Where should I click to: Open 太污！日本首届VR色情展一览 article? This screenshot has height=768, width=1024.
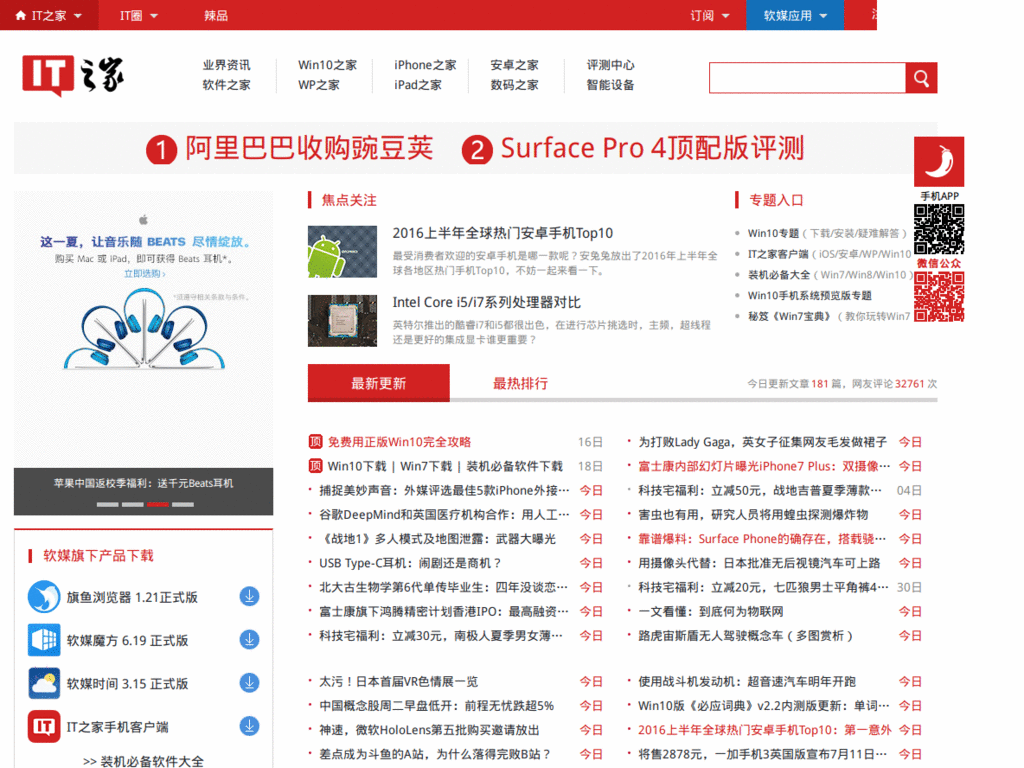pos(398,682)
